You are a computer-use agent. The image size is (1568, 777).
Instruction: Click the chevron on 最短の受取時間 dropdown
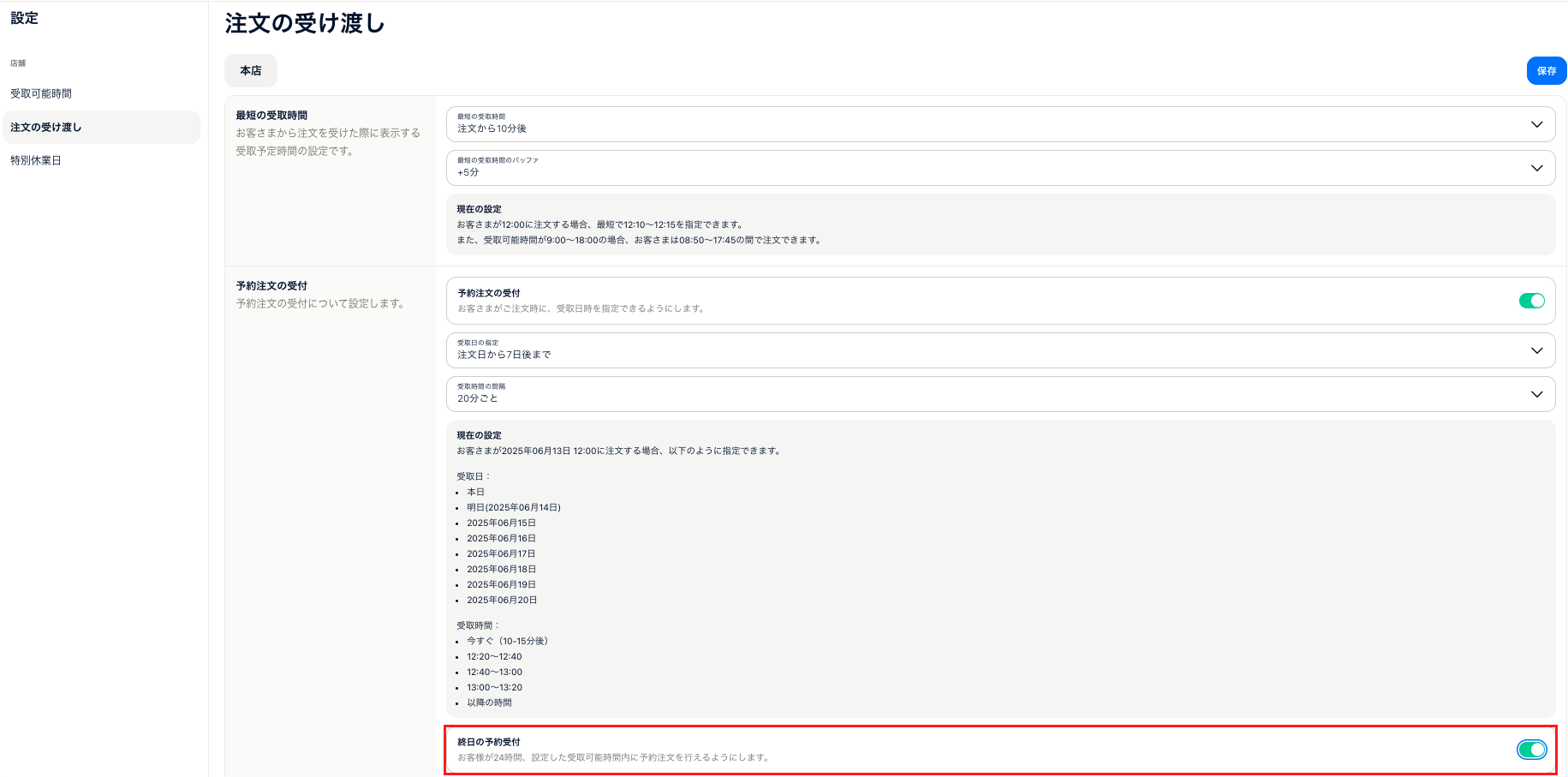pyautogui.click(x=1536, y=125)
